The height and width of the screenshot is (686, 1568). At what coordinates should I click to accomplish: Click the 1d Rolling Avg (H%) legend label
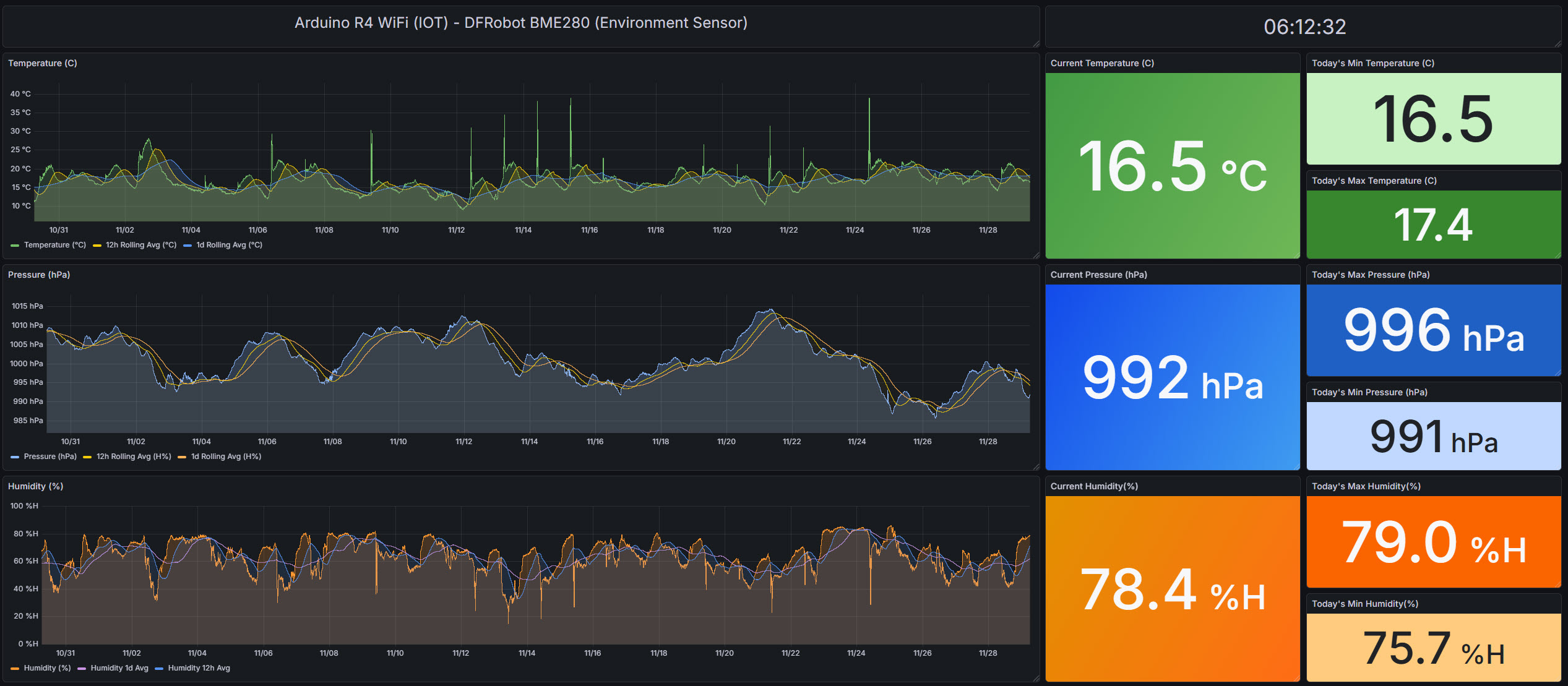(226, 457)
